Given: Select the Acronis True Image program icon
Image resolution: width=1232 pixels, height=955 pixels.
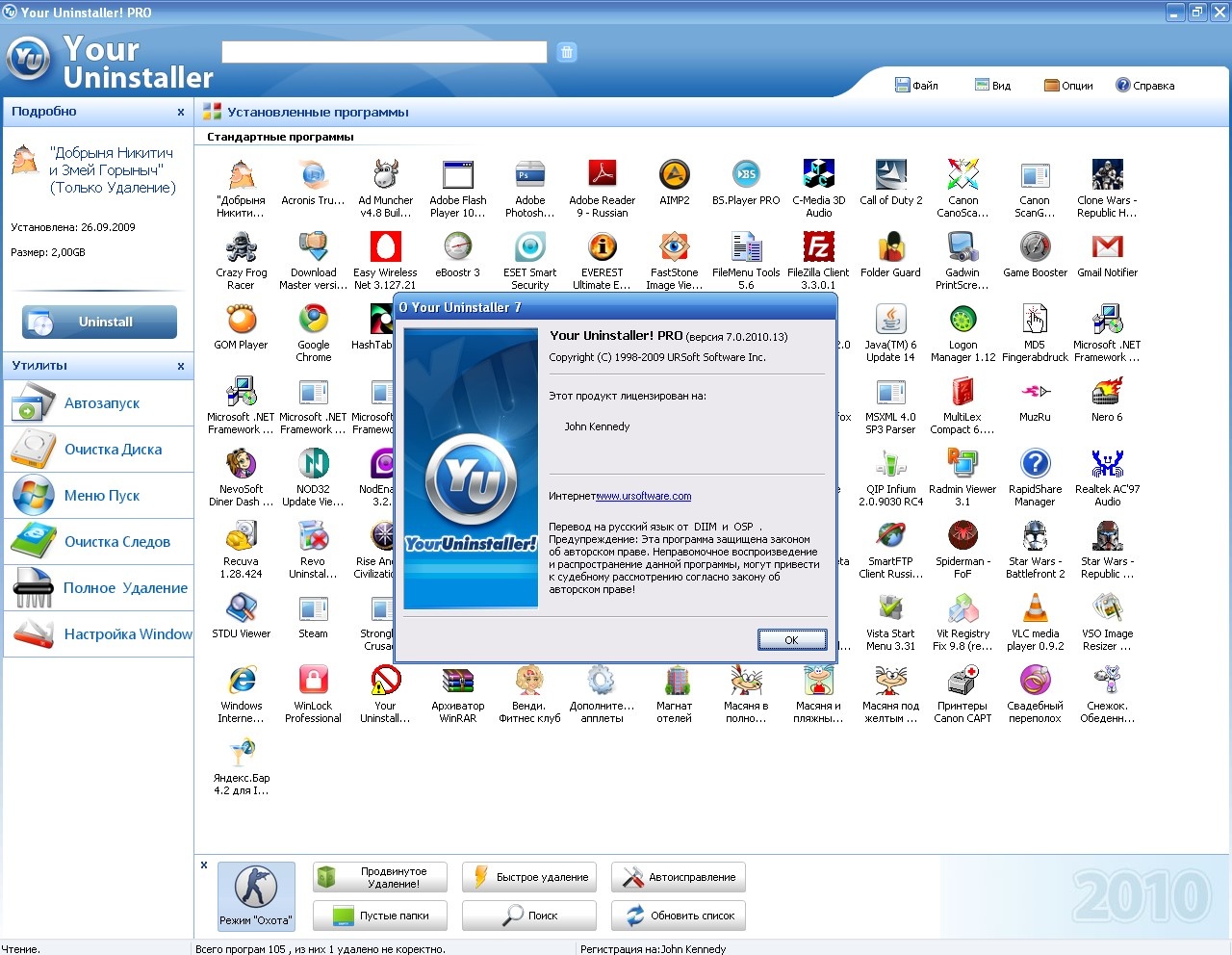Looking at the screenshot, I should (313, 175).
